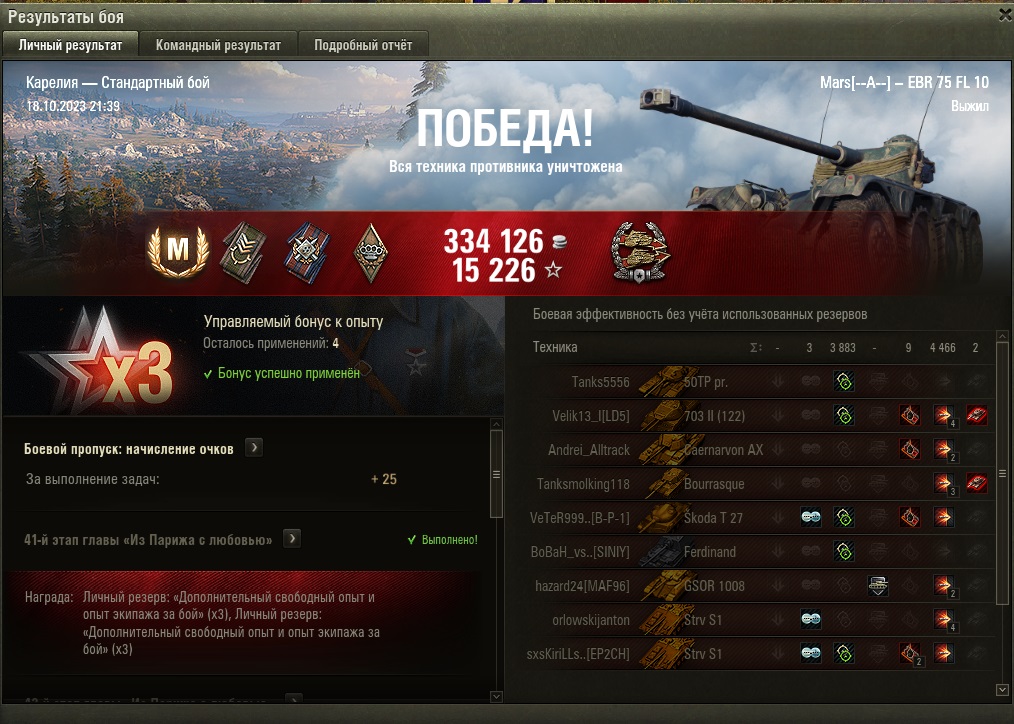
Task: Click scroll down arrow of vehicle list
Action: (1002, 690)
